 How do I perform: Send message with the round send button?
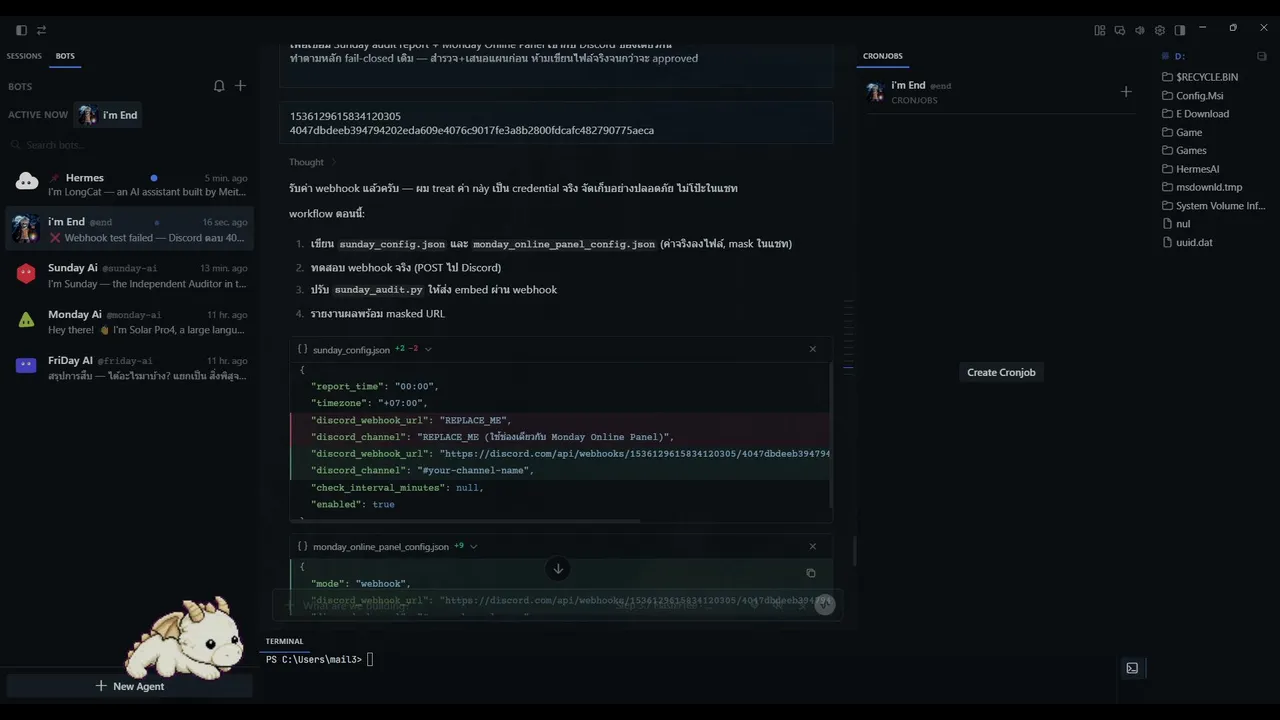[824, 605]
